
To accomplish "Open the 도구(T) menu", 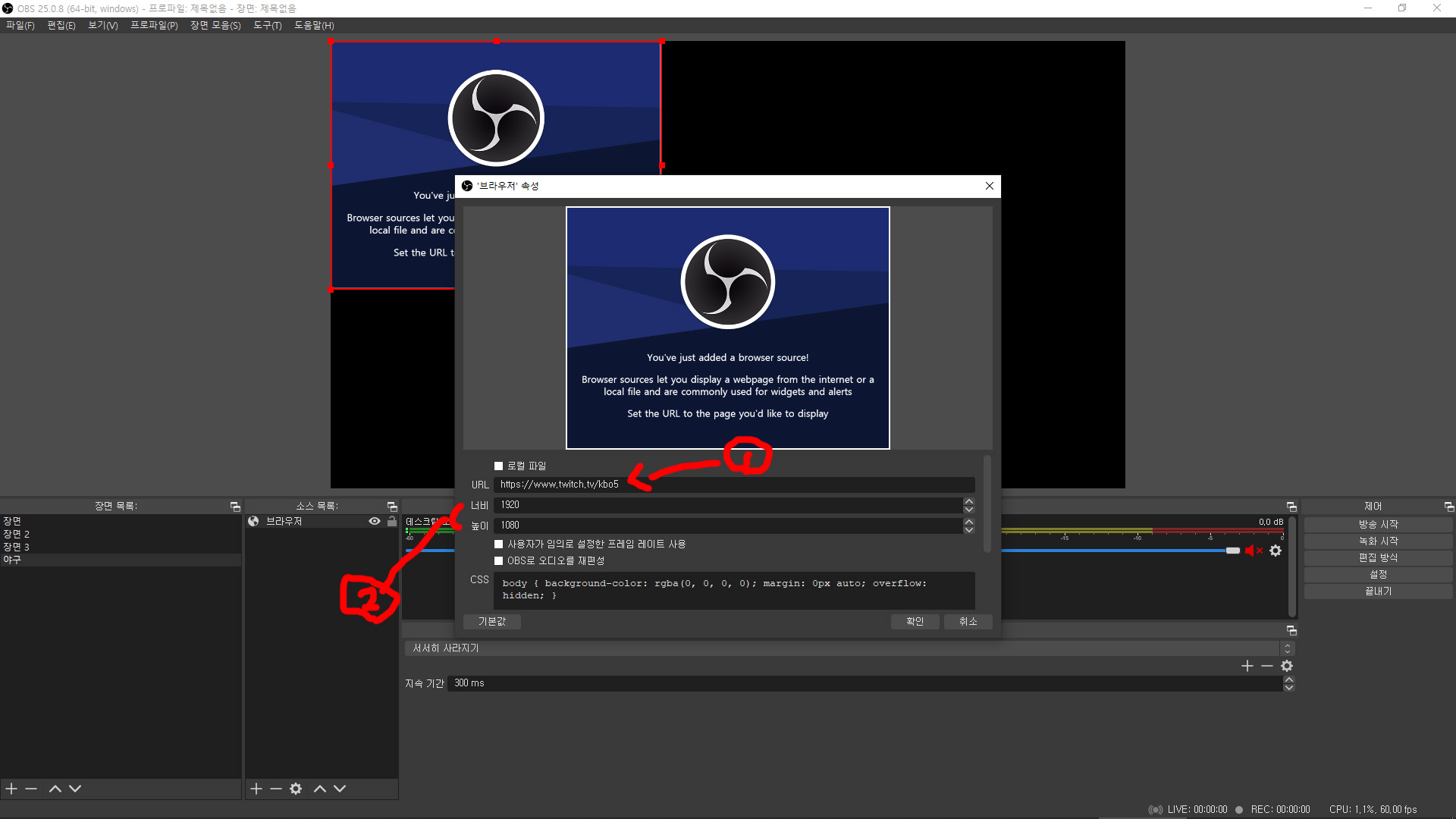I will pos(267,25).
